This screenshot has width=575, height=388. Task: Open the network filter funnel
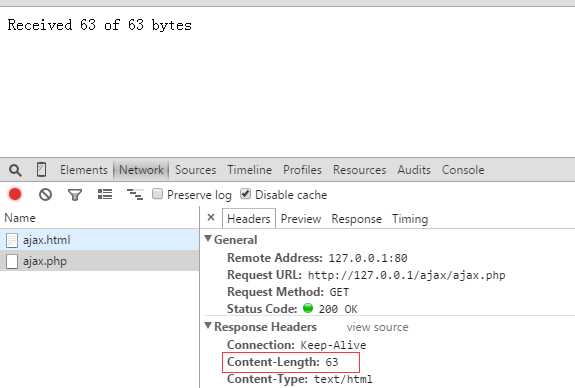point(75,195)
